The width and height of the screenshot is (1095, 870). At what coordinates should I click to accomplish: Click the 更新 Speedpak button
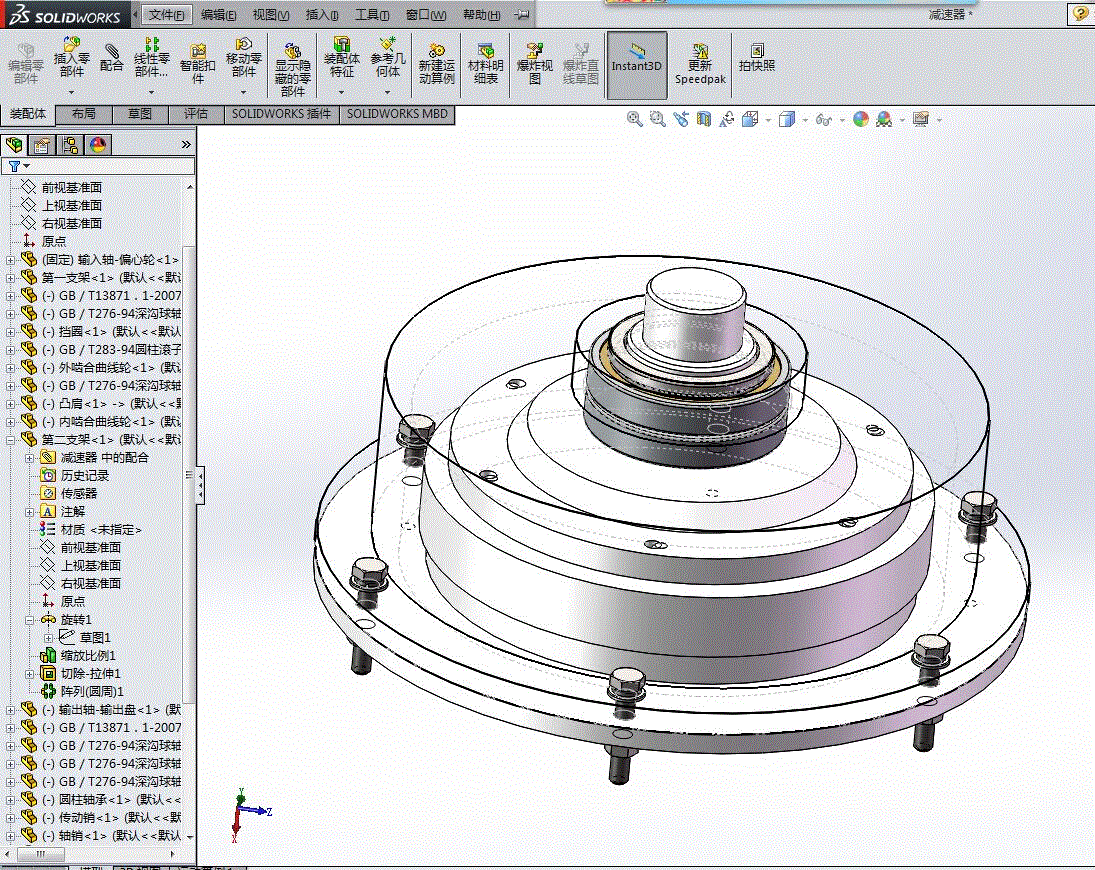(700, 63)
